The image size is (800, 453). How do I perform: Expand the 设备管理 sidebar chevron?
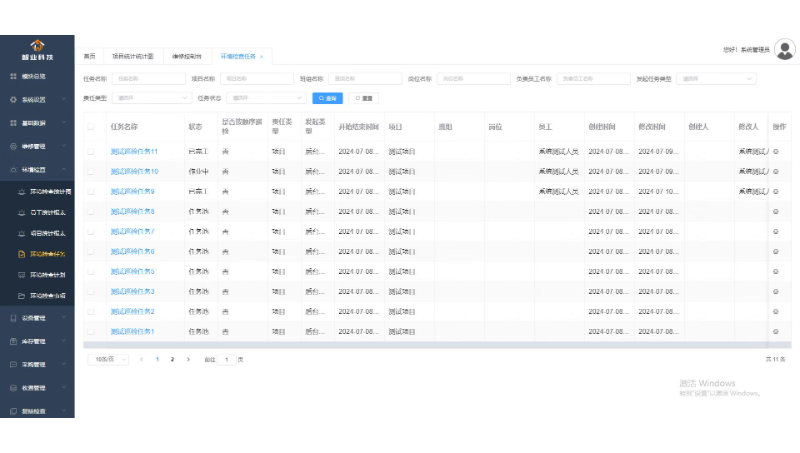(64, 318)
